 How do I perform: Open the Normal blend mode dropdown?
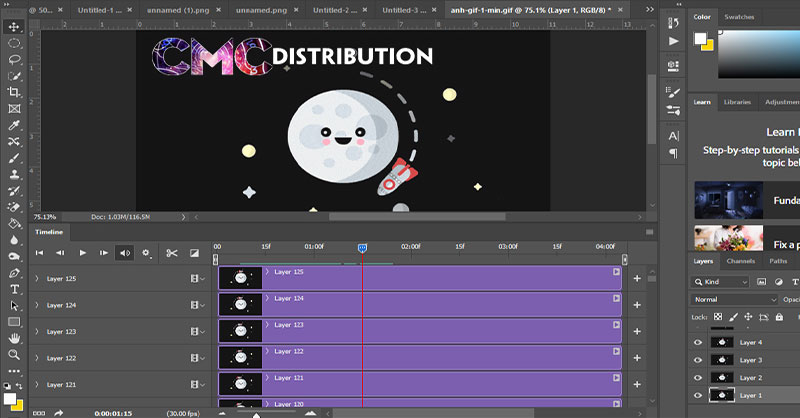[735, 299]
